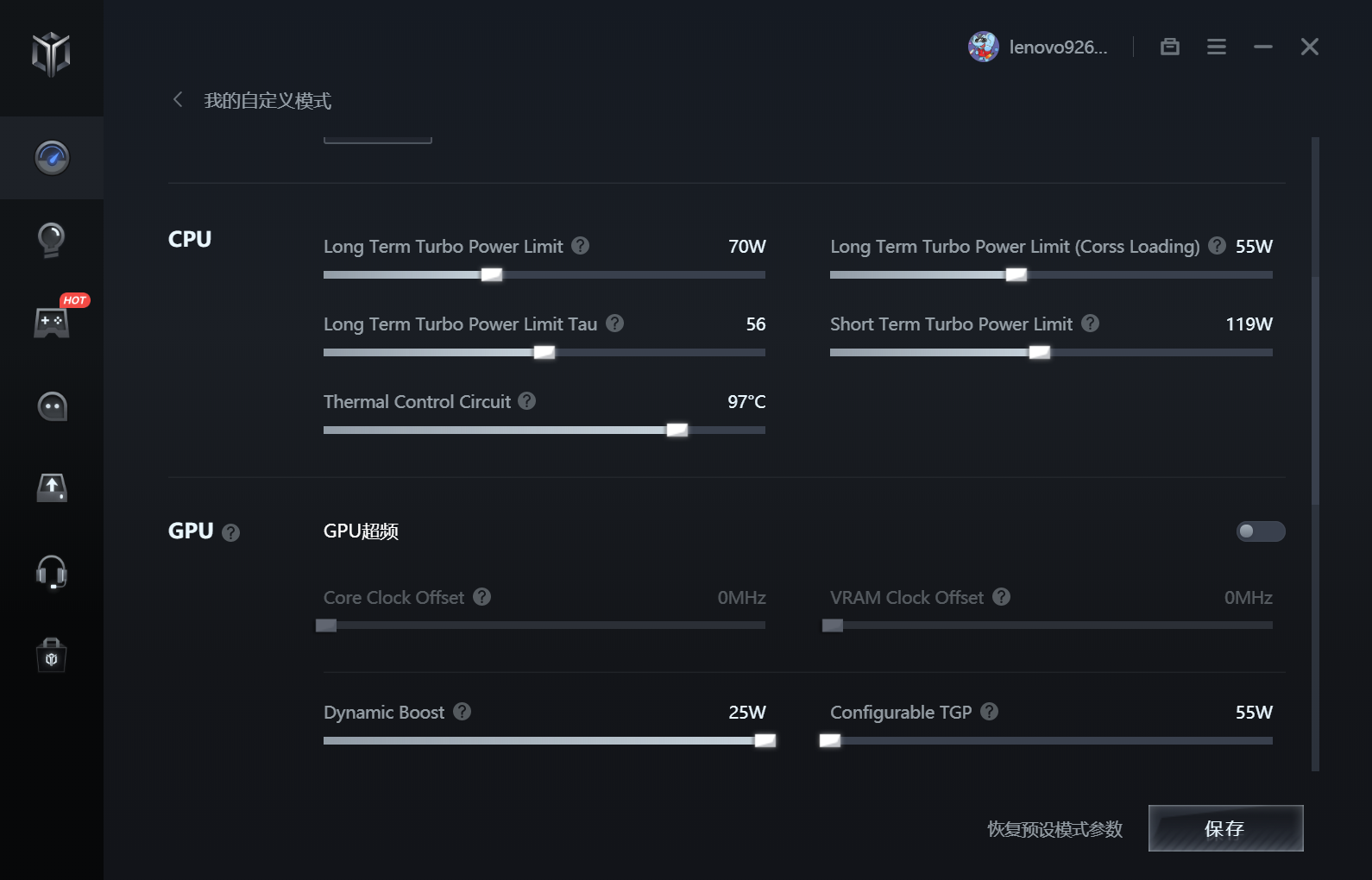Click the lenovo926 user avatar

pyautogui.click(x=984, y=47)
